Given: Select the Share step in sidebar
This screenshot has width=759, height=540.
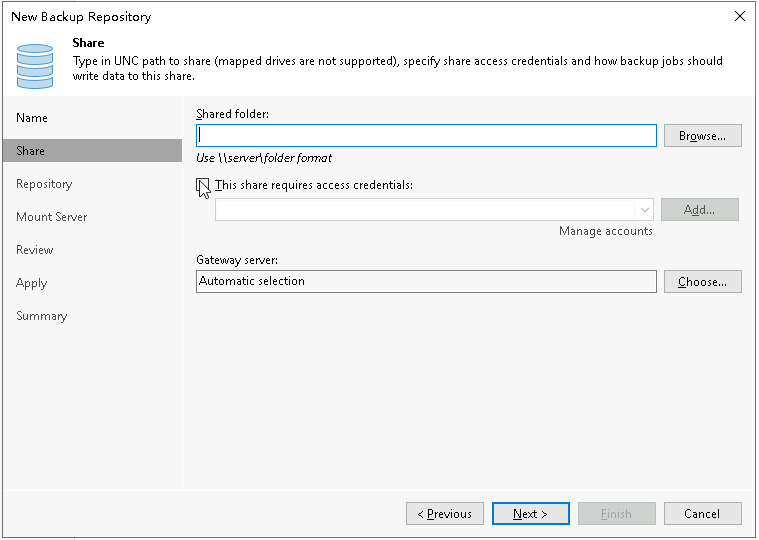Looking at the screenshot, I should point(31,151).
